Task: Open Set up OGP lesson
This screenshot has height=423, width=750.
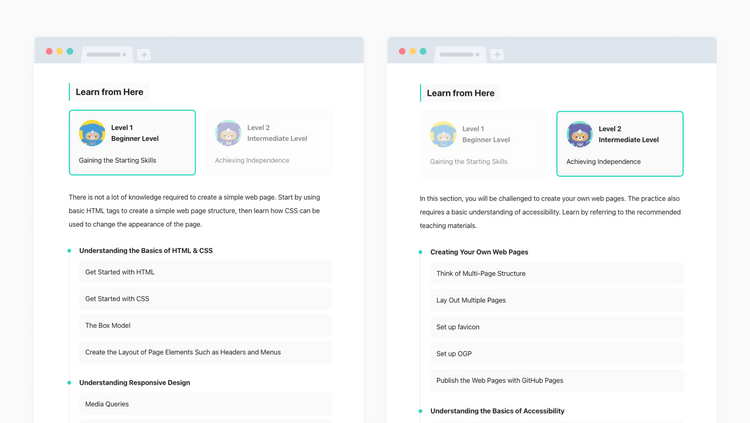Action: (x=557, y=354)
